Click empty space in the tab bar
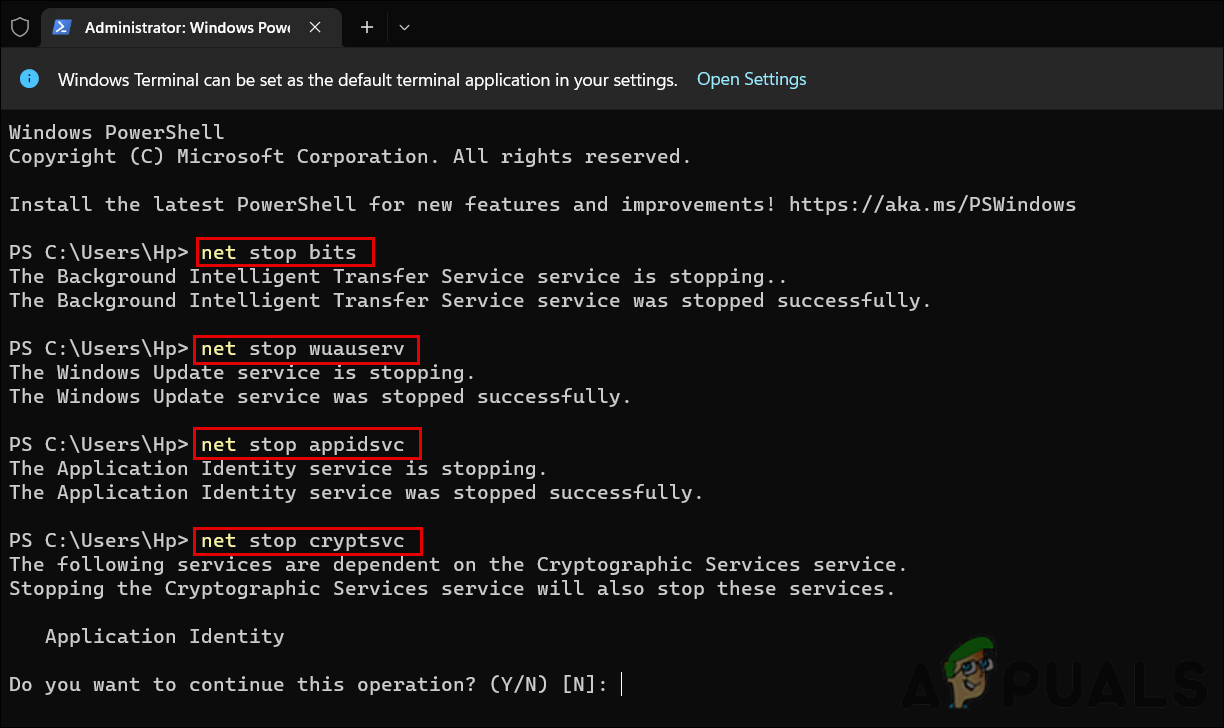 [700, 27]
